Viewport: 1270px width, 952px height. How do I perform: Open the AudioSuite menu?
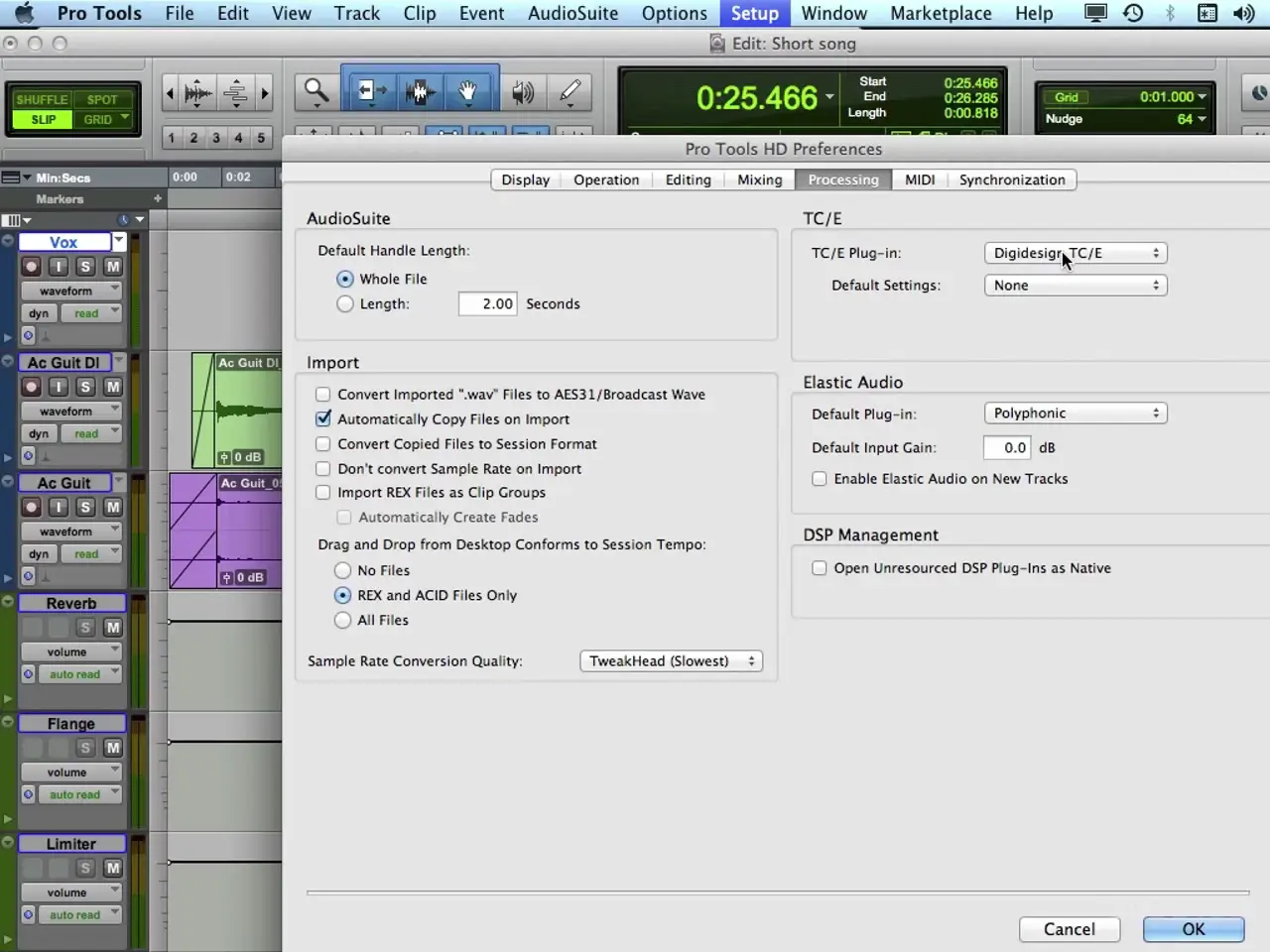(x=572, y=13)
